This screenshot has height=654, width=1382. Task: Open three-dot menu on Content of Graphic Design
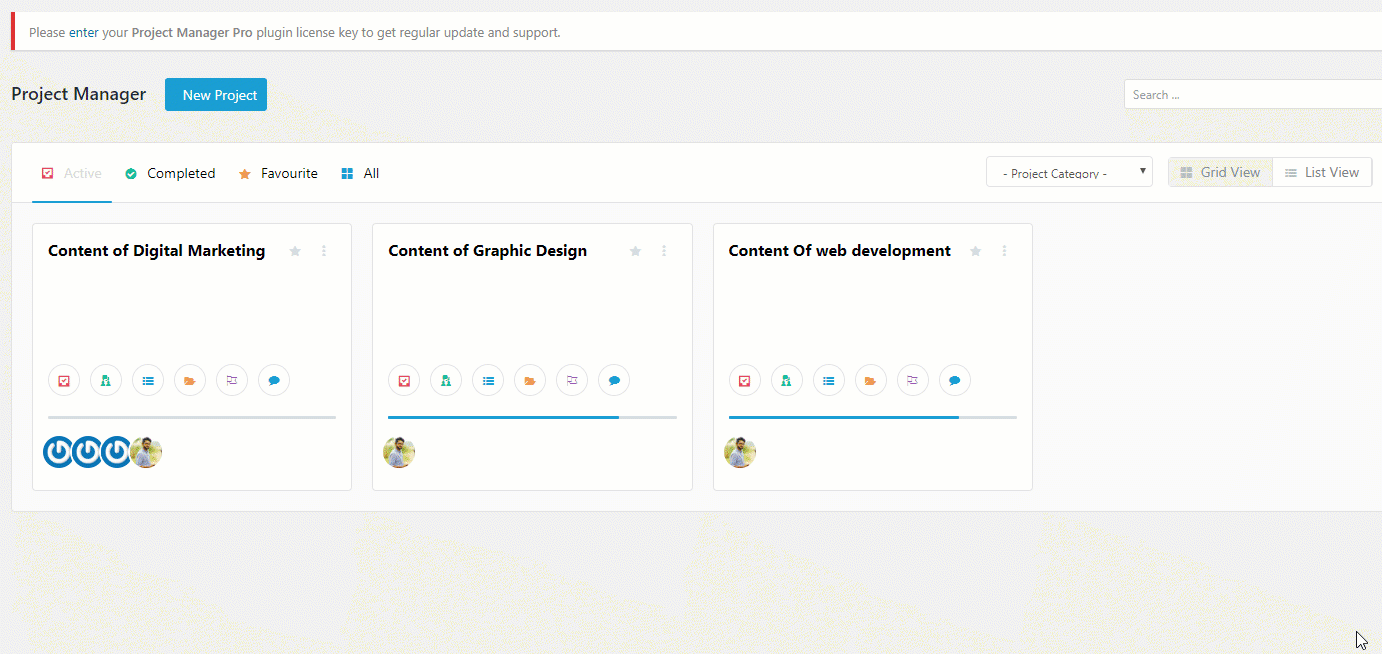coord(664,251)
